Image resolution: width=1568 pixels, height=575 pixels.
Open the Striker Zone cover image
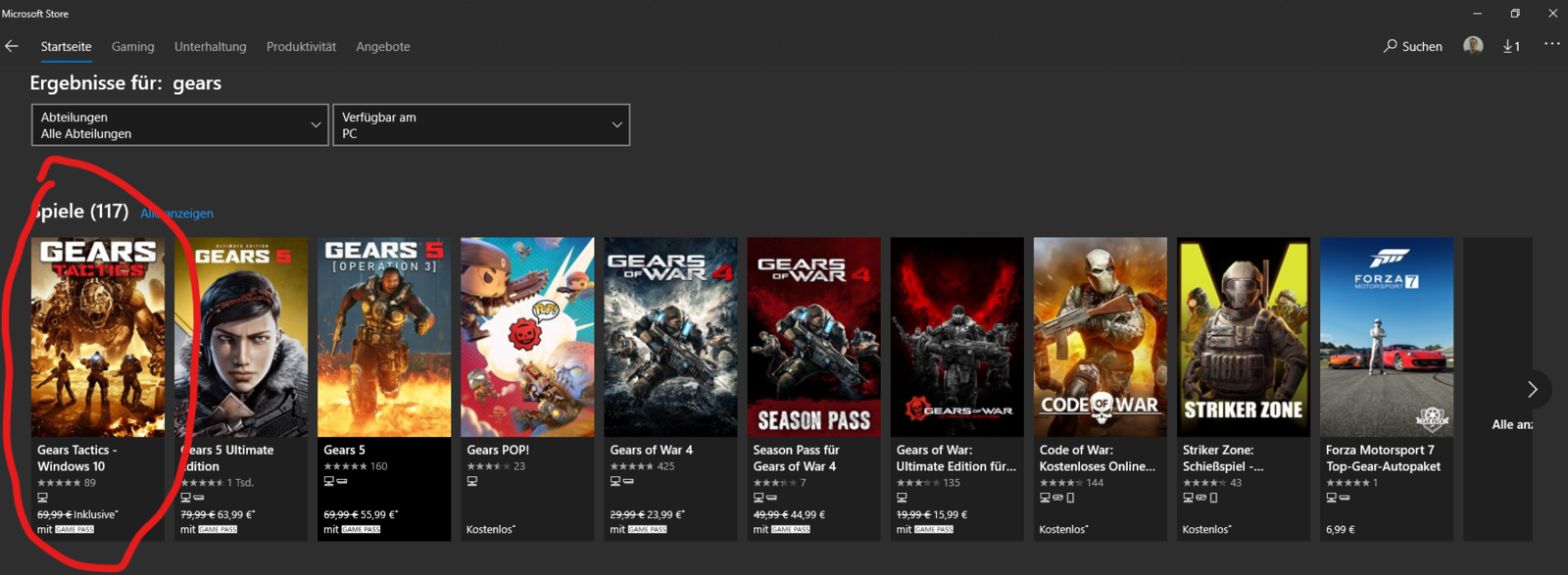1243,337
